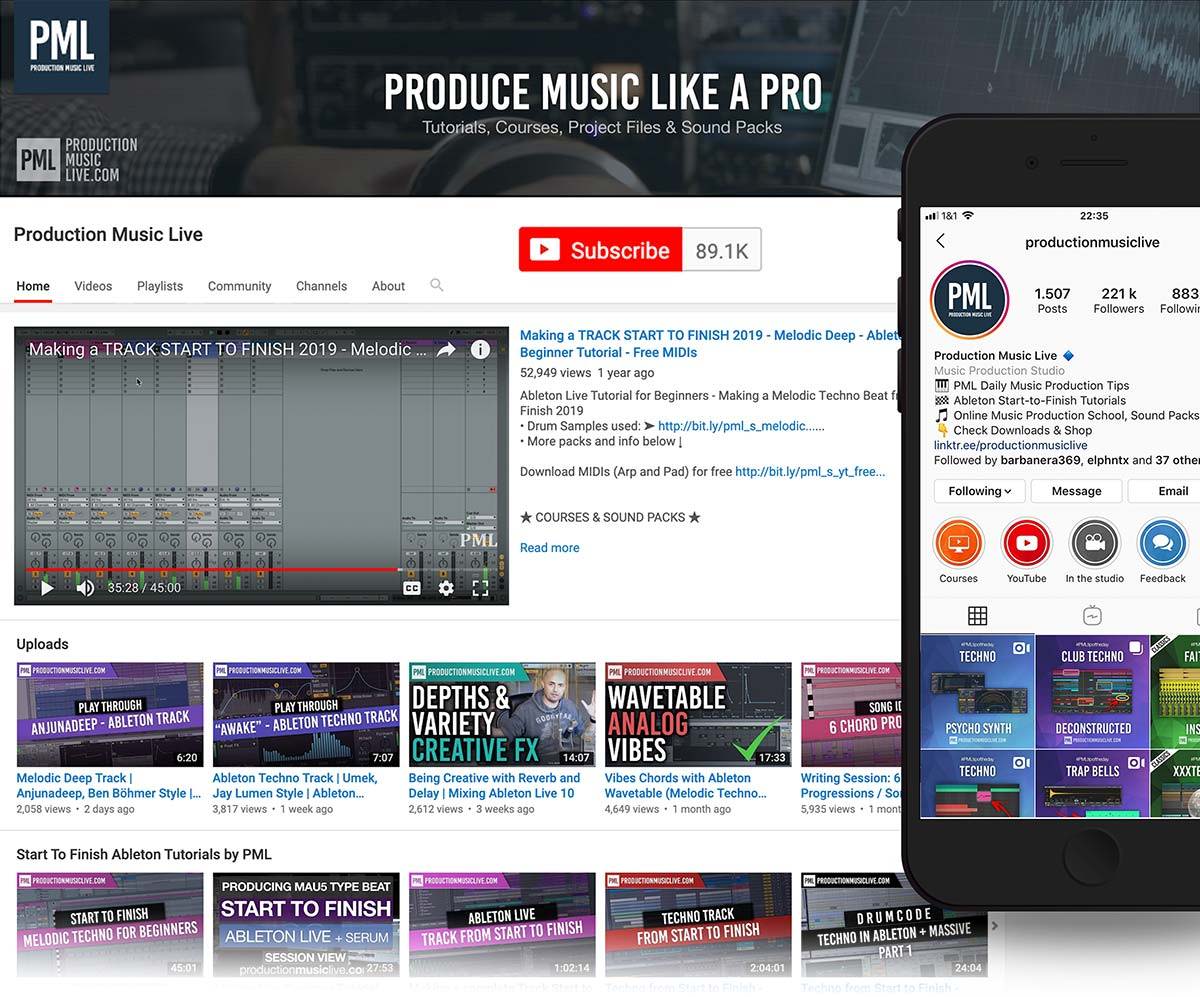
Task: Open the Awake Ableton Techno Track thumbnail
Action: [x=306, y=714]
